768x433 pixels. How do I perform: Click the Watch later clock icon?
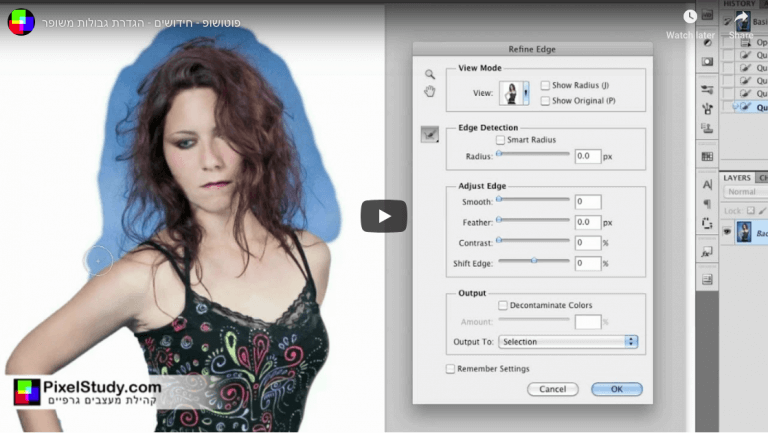(x=690, y=17)
